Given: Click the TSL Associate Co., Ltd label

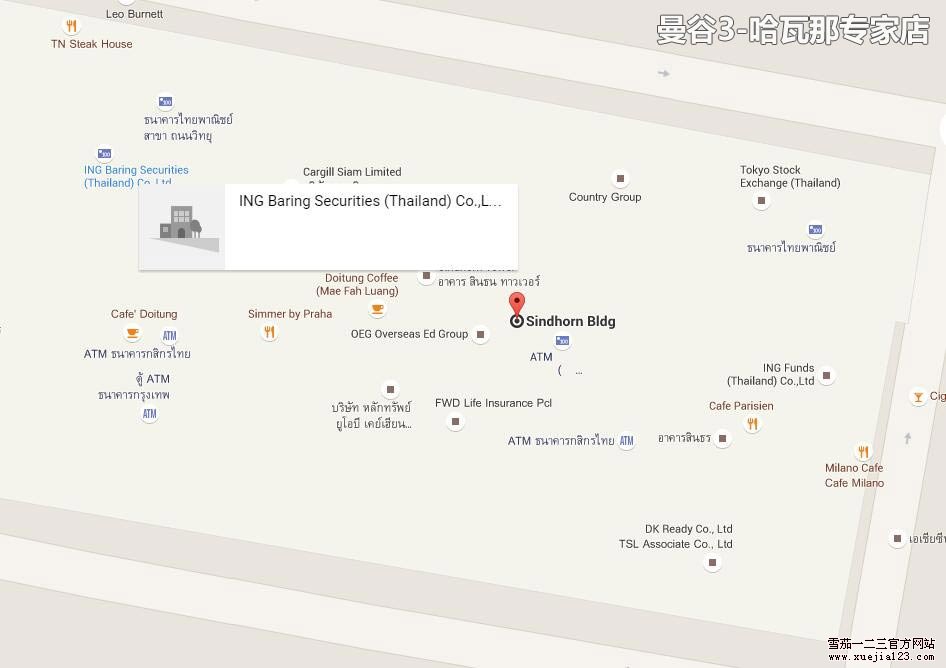Looking at the screenshot, I should [675, 544].
